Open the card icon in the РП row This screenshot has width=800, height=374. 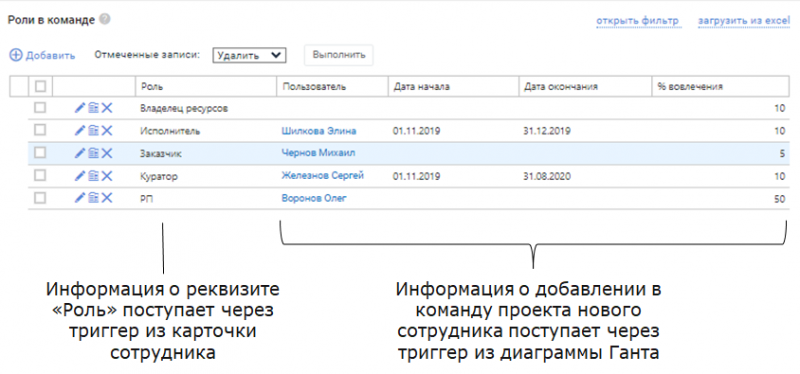93,198
